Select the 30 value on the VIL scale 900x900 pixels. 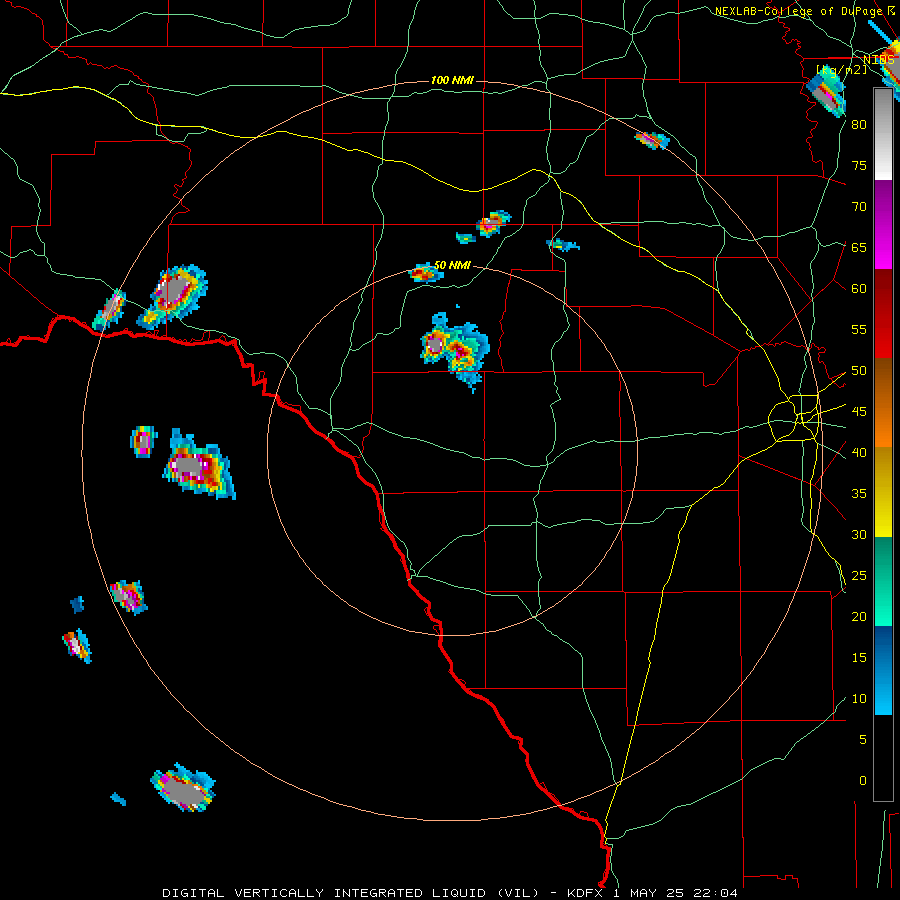(x=859, y=534)
